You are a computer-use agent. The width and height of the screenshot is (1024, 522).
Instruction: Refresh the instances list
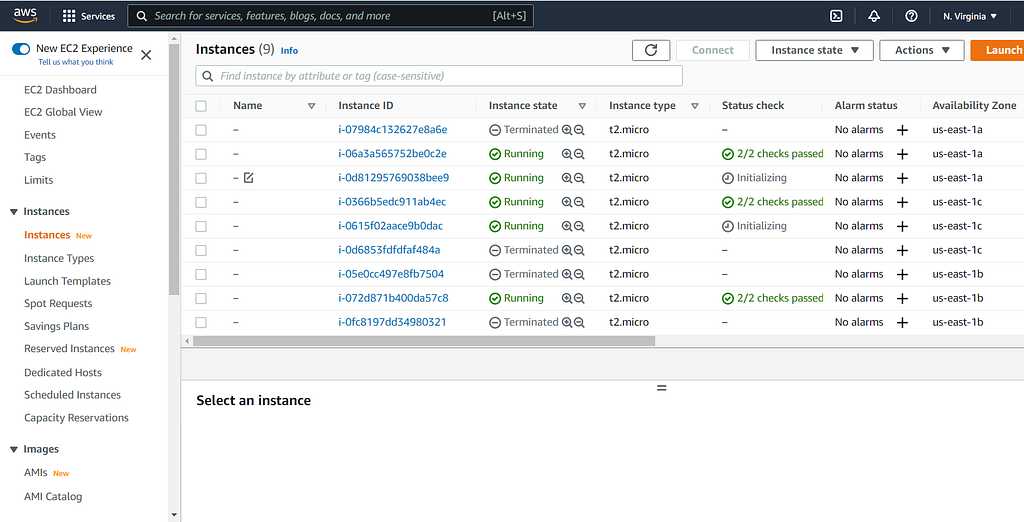click(651, 50)
